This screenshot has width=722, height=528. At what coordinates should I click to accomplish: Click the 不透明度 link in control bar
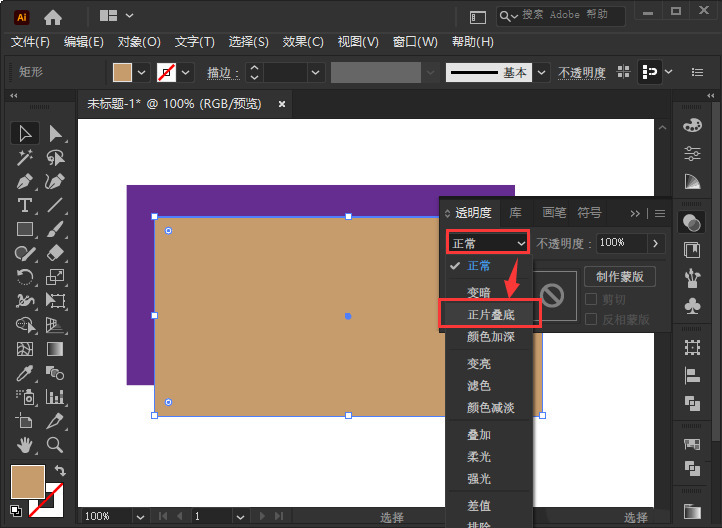pos(582,72)
